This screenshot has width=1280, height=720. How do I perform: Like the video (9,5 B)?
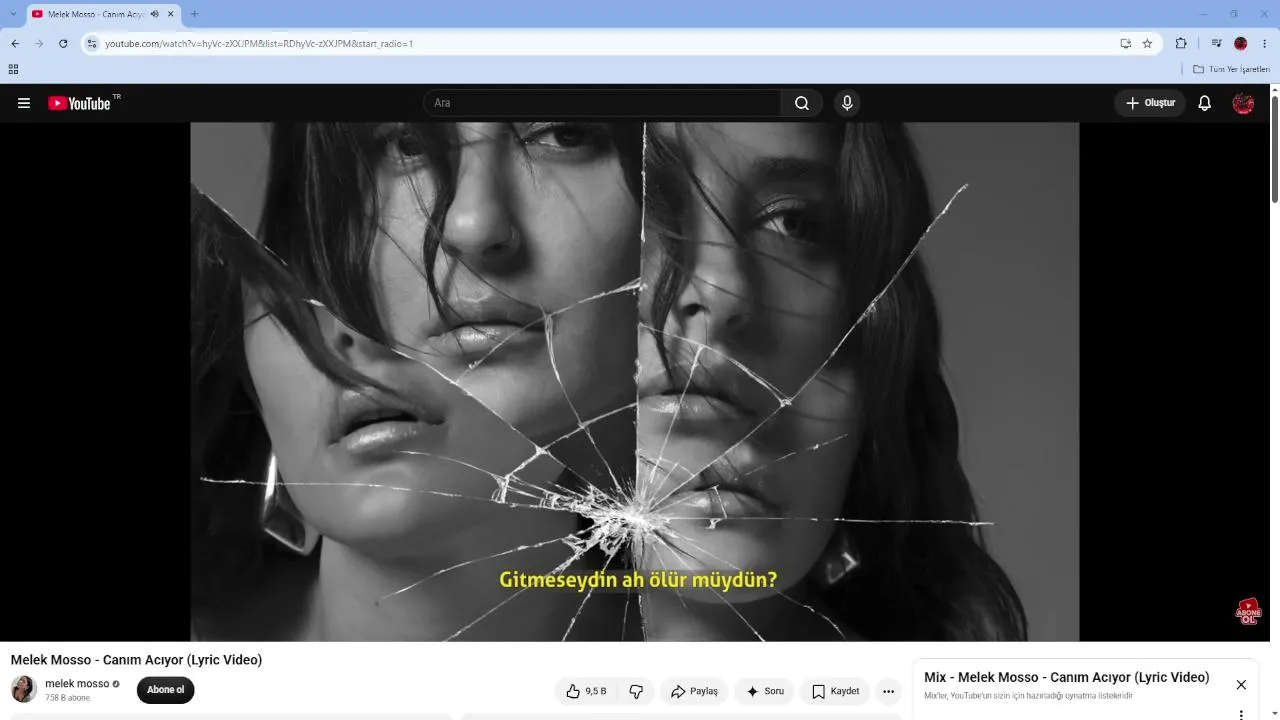pyautogui.click(x=586, y=691)
